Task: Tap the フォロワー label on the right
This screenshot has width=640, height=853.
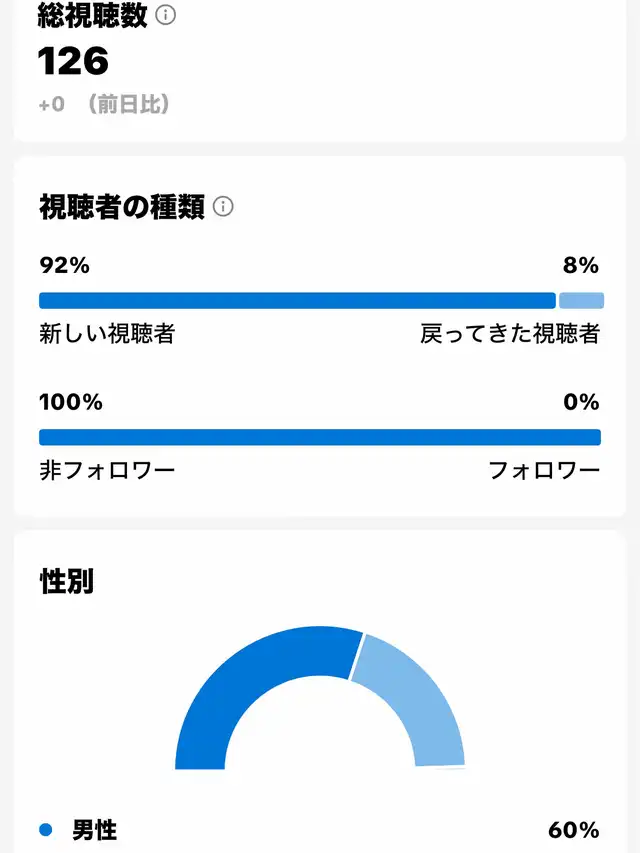Action: pos(544,471)
